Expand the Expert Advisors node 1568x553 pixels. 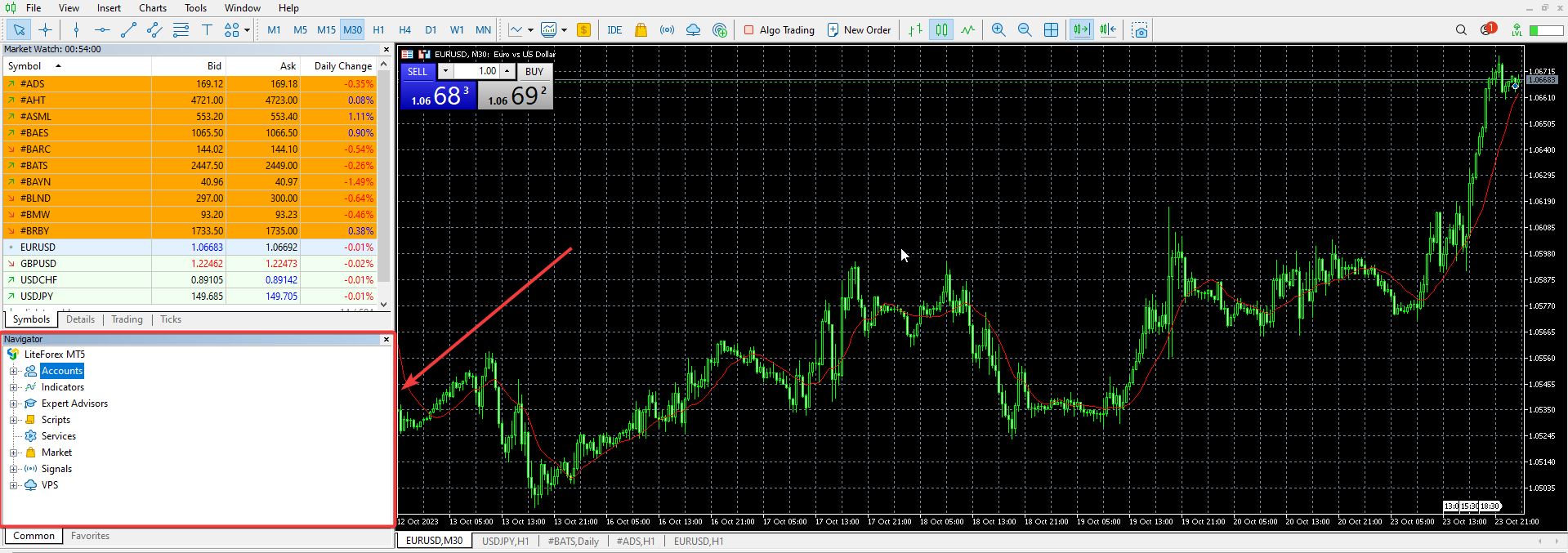point(13,404)
